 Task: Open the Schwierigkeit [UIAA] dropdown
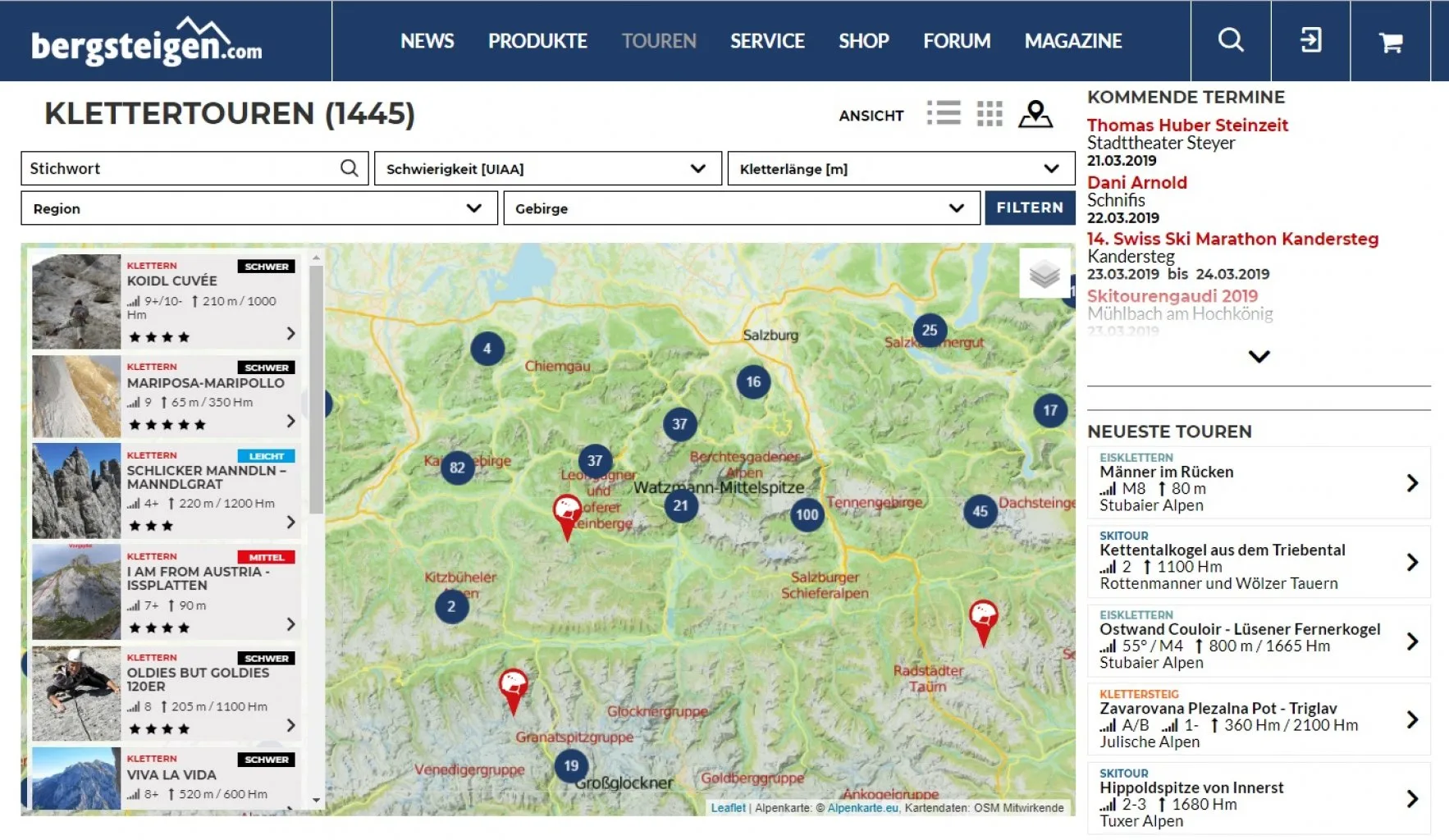(x=547, y=169)
